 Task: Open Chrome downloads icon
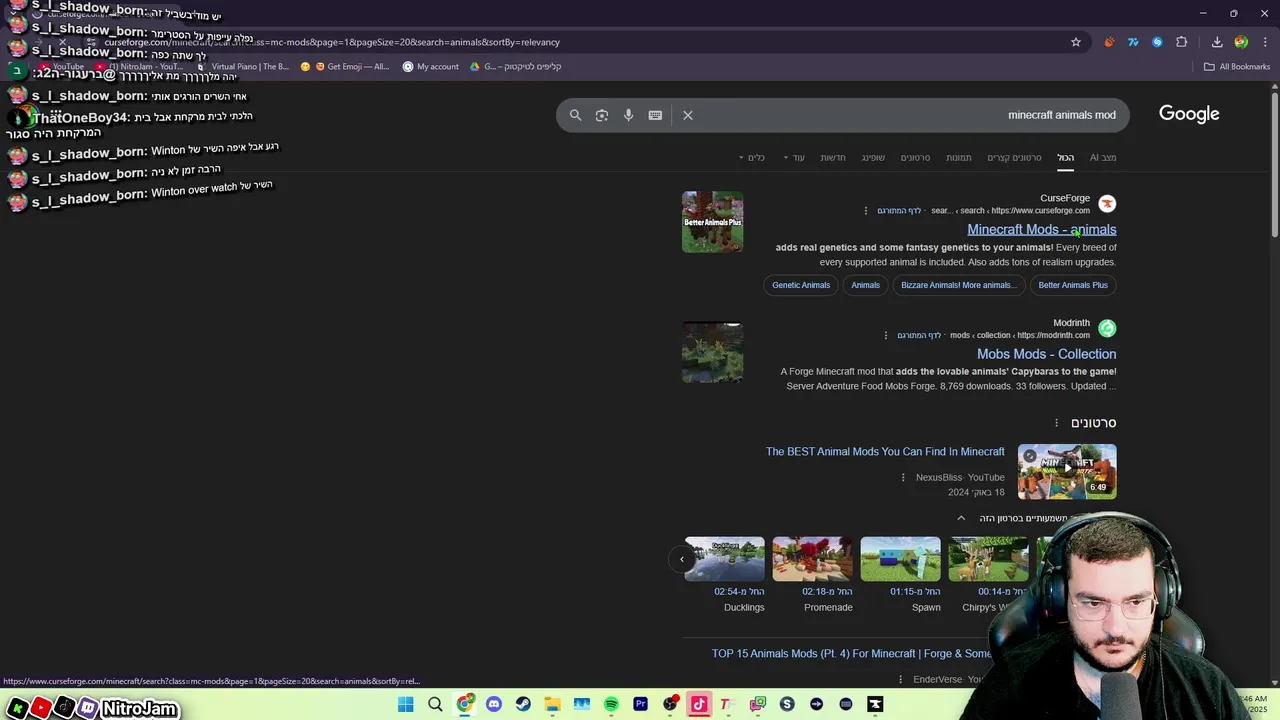coord(1217,42)
